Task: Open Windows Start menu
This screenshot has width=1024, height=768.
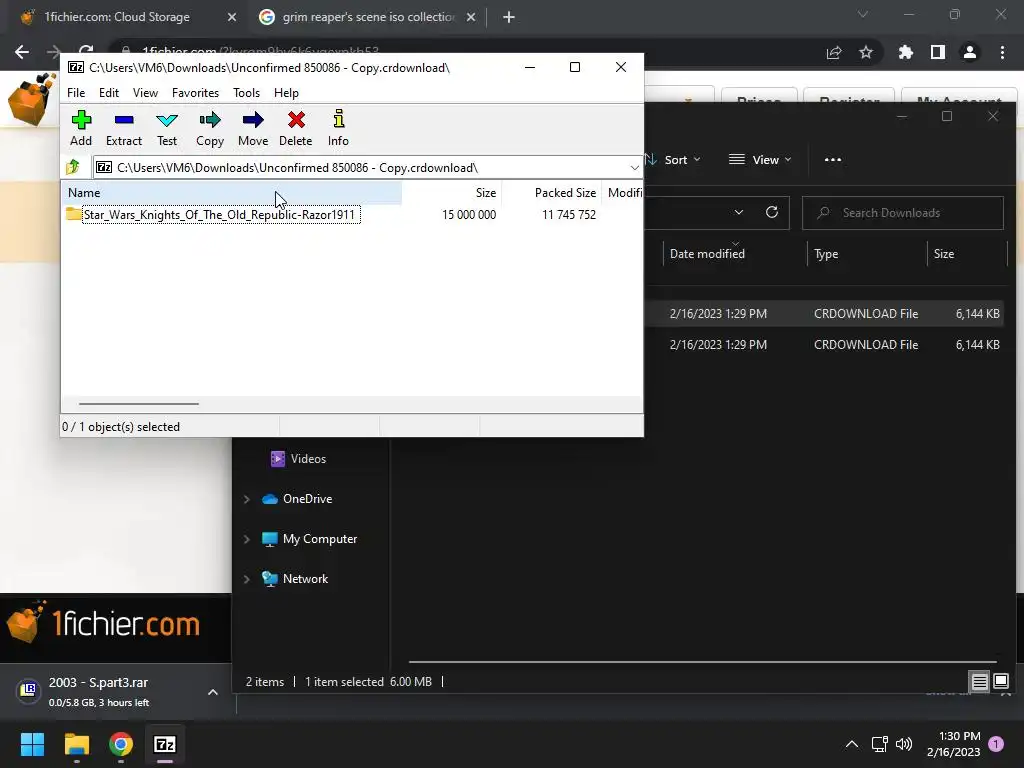Action: (x=32, y=744)
